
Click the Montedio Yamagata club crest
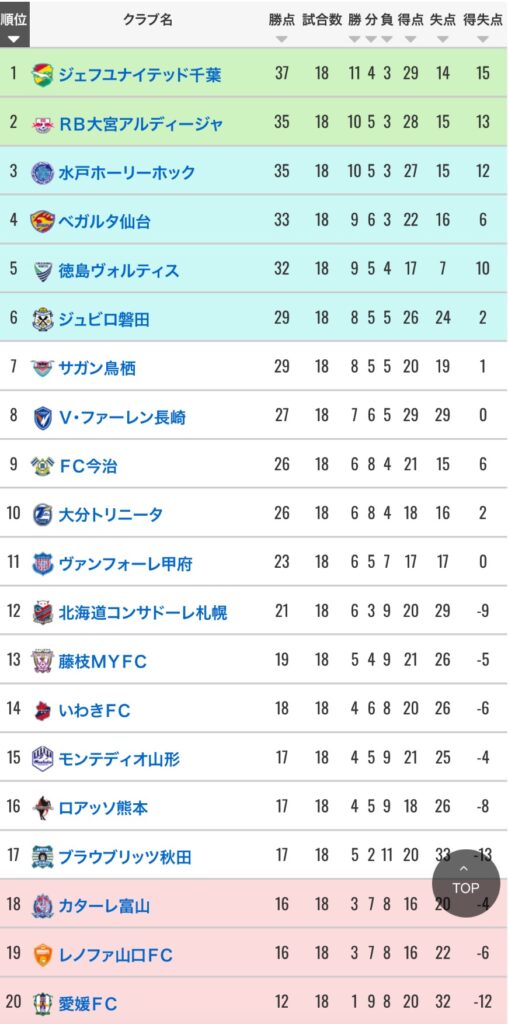pyautogui.click(x=43, y=759)
